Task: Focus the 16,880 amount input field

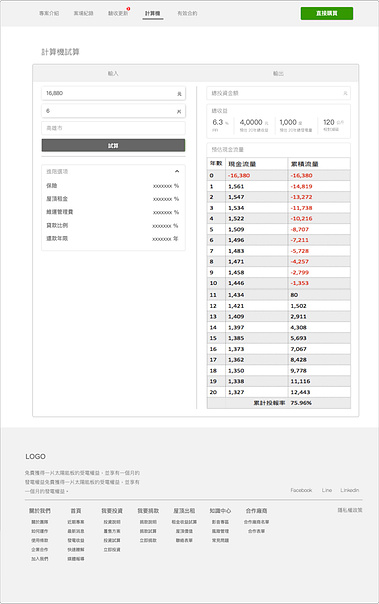Action: click(x=113, y=93)
